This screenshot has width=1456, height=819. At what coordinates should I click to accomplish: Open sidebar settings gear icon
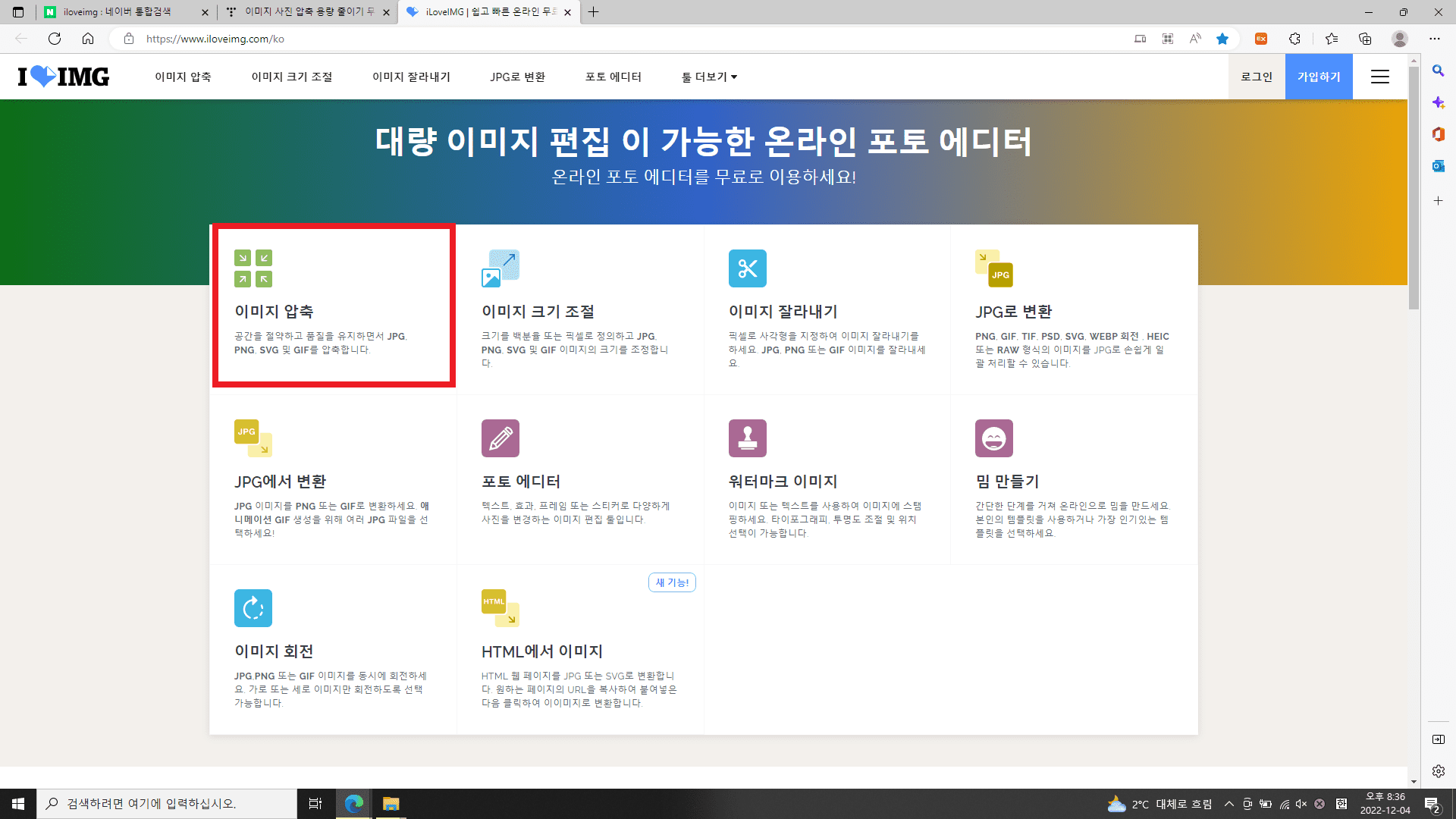click(x=1438, y=771)
